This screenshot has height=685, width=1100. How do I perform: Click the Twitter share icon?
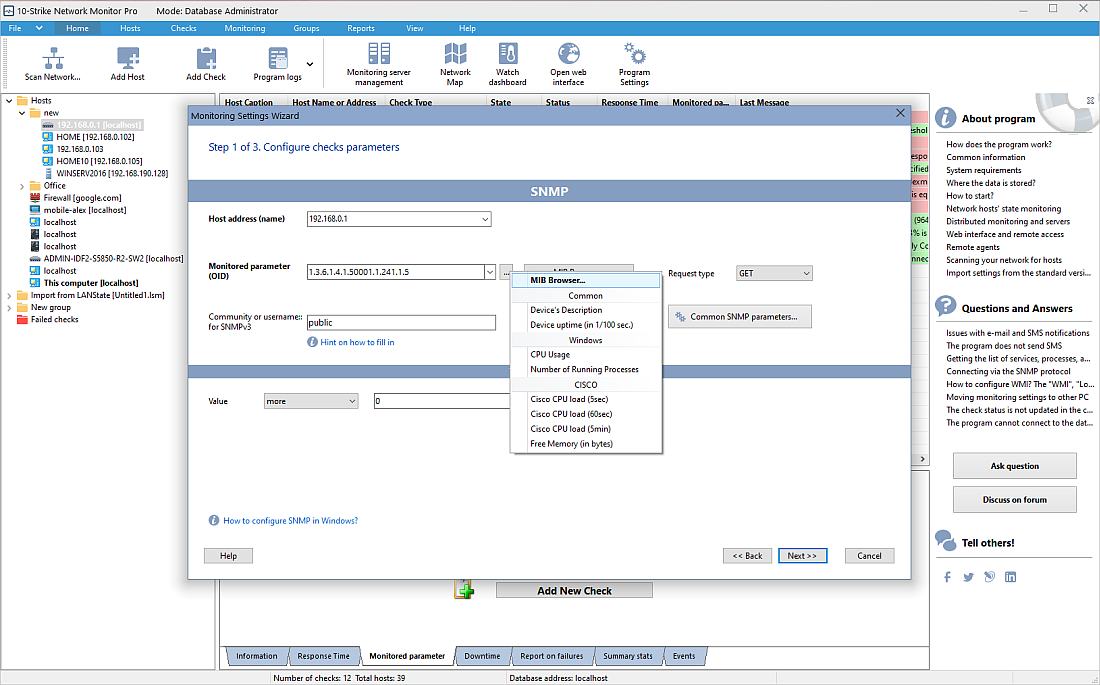(968, 577)
